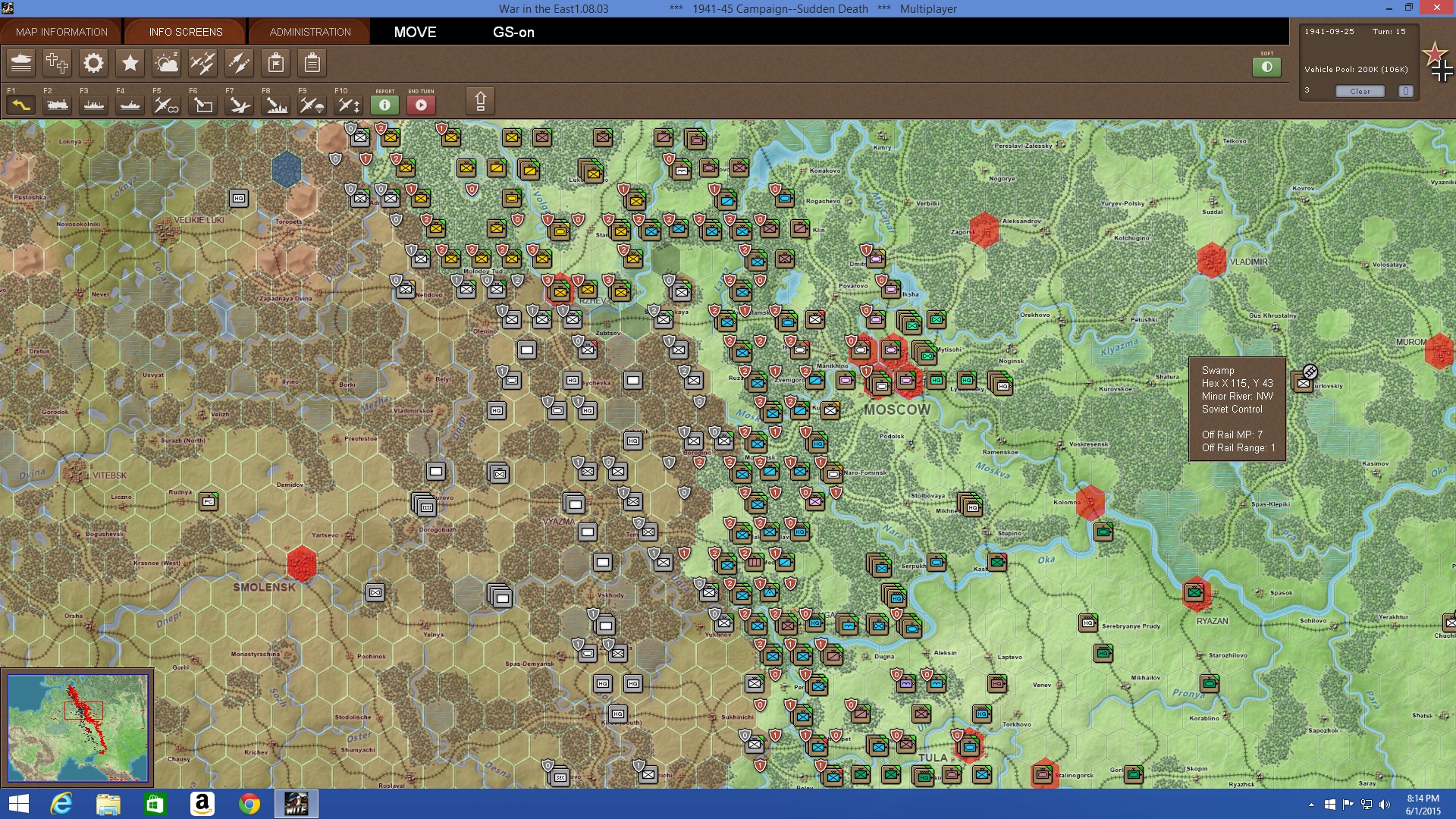Open Google Chrome from taskbar
Image resolution: width=1456 pixels, height=819 pixels.
tap(249, 804)
